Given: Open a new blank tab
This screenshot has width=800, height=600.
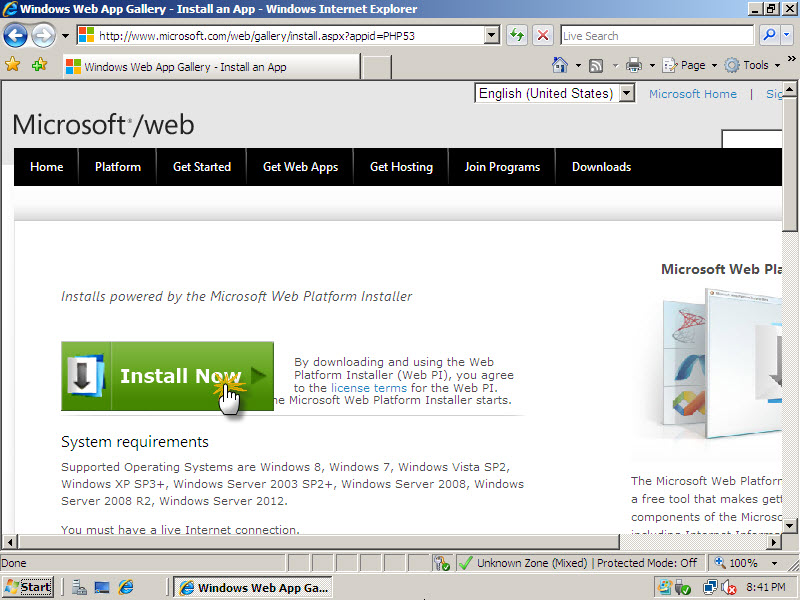Looking at the screenshot, I should (377, 67).
